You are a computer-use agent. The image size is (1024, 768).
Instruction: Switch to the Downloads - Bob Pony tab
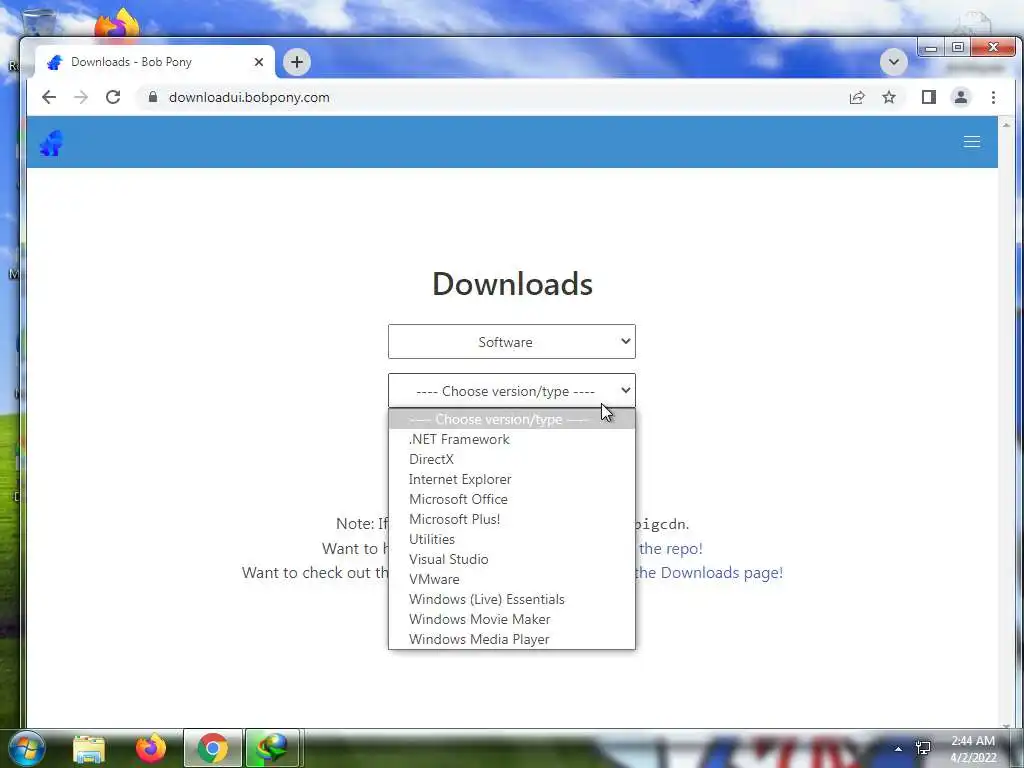154,62
